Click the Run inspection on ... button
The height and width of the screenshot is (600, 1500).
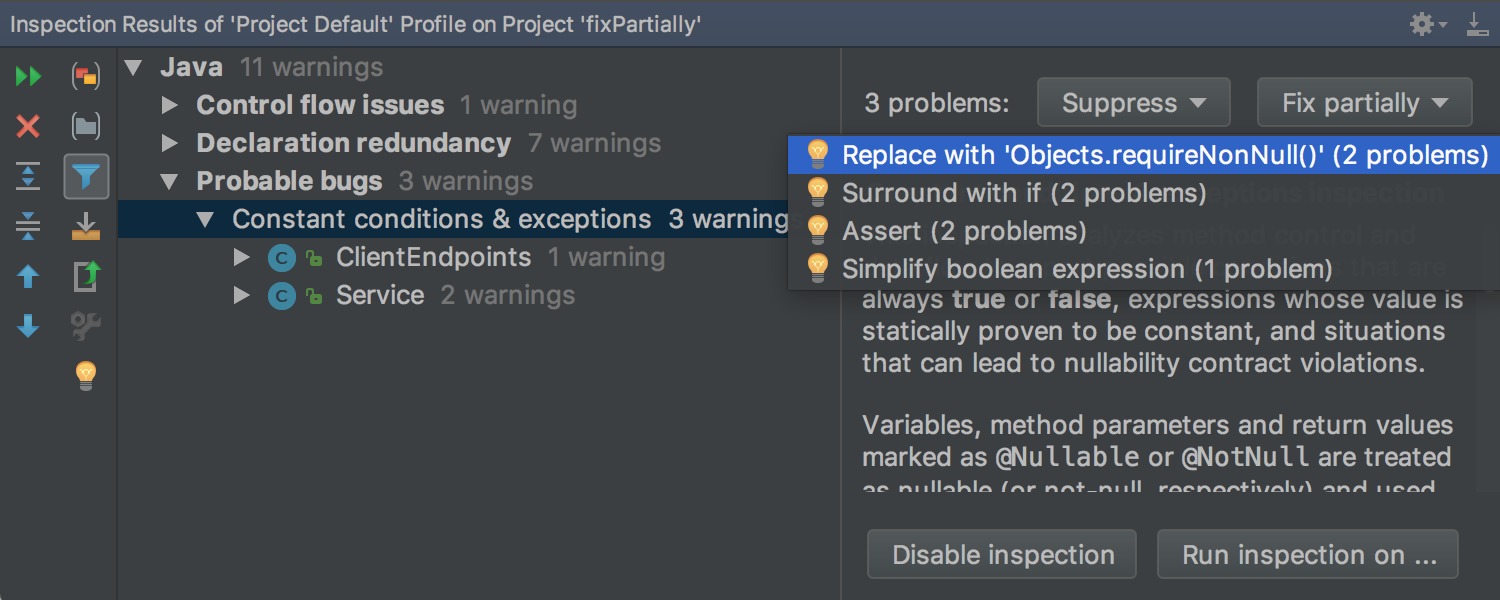point(1308,555)
